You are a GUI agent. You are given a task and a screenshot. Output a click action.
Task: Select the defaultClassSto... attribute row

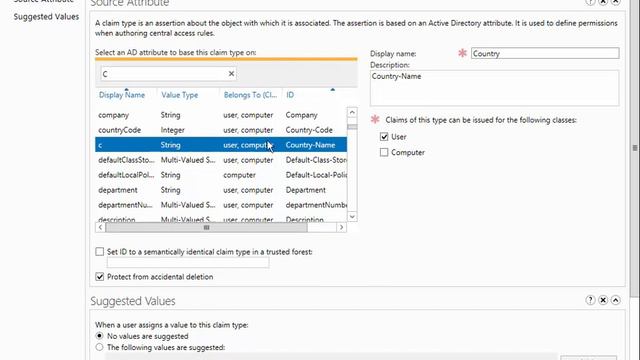pos(221,160)
